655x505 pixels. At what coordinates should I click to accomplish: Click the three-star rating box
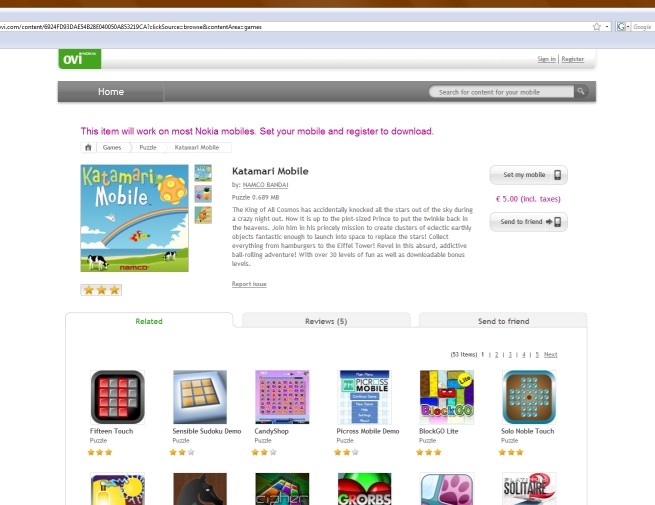tap(101, 290)
